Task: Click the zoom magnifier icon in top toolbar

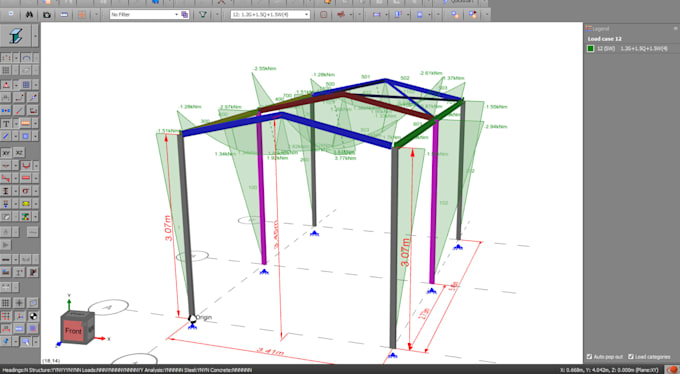Action: pyautogui.click(x=11, y=14)
